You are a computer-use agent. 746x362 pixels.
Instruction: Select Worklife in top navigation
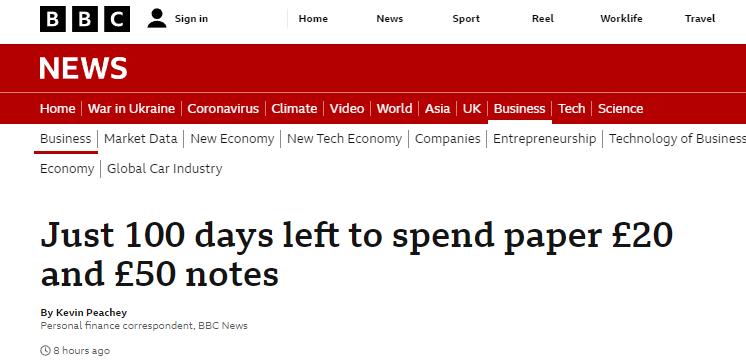click(621, 19)
